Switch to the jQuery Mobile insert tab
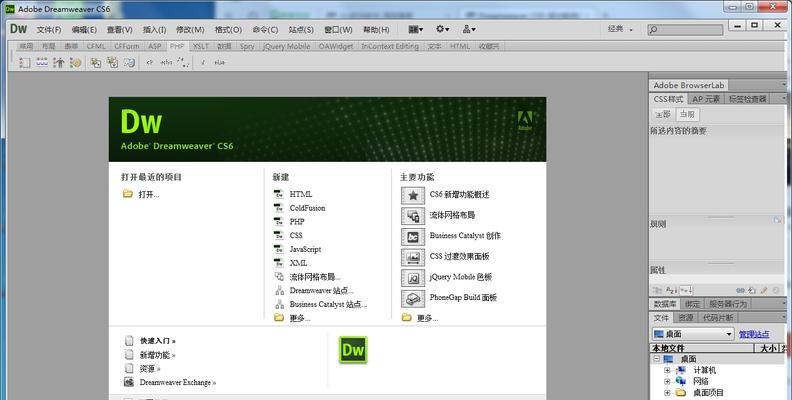The image size is (792, 400). tap(286, 46)
